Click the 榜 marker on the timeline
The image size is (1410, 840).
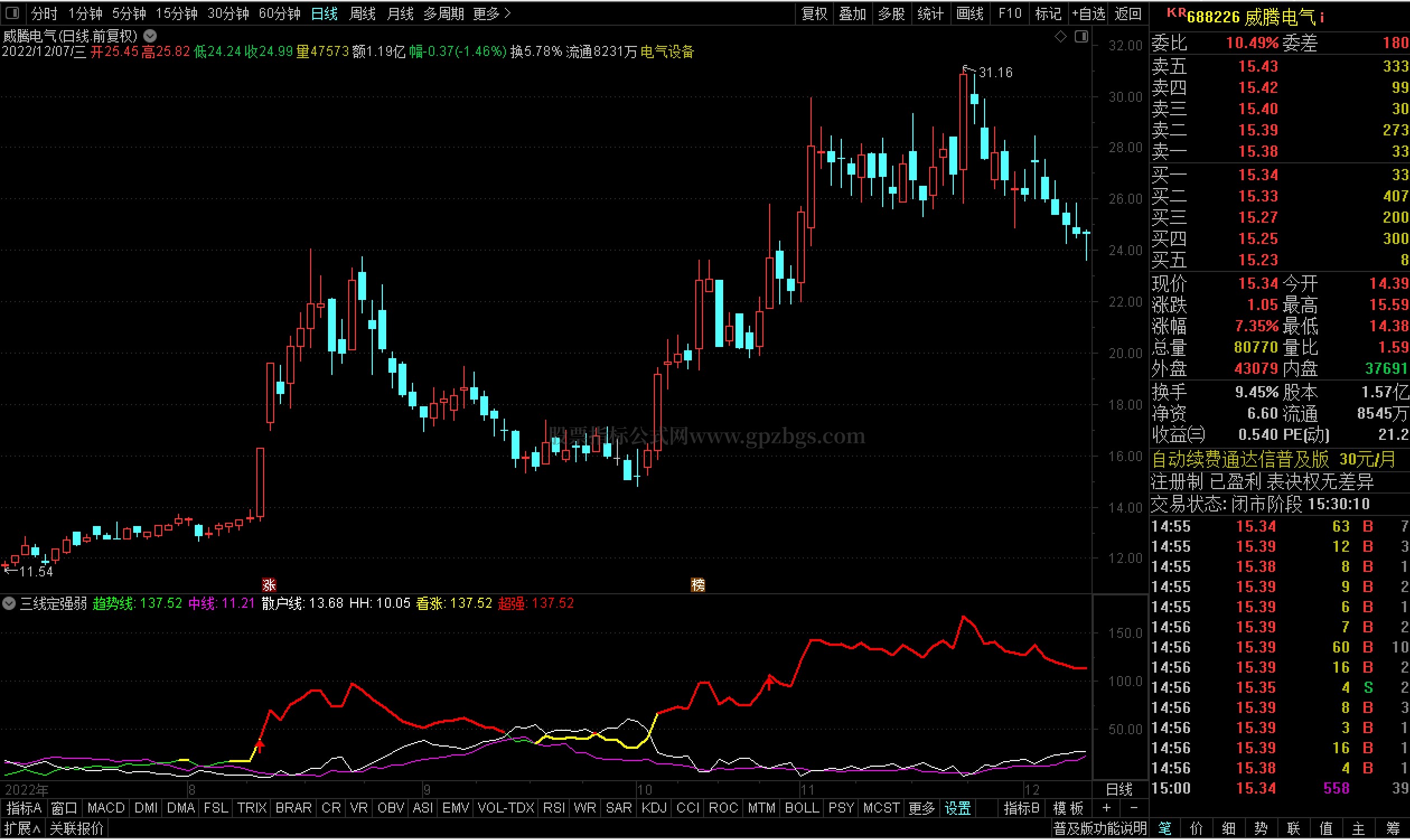pos(698,584)
